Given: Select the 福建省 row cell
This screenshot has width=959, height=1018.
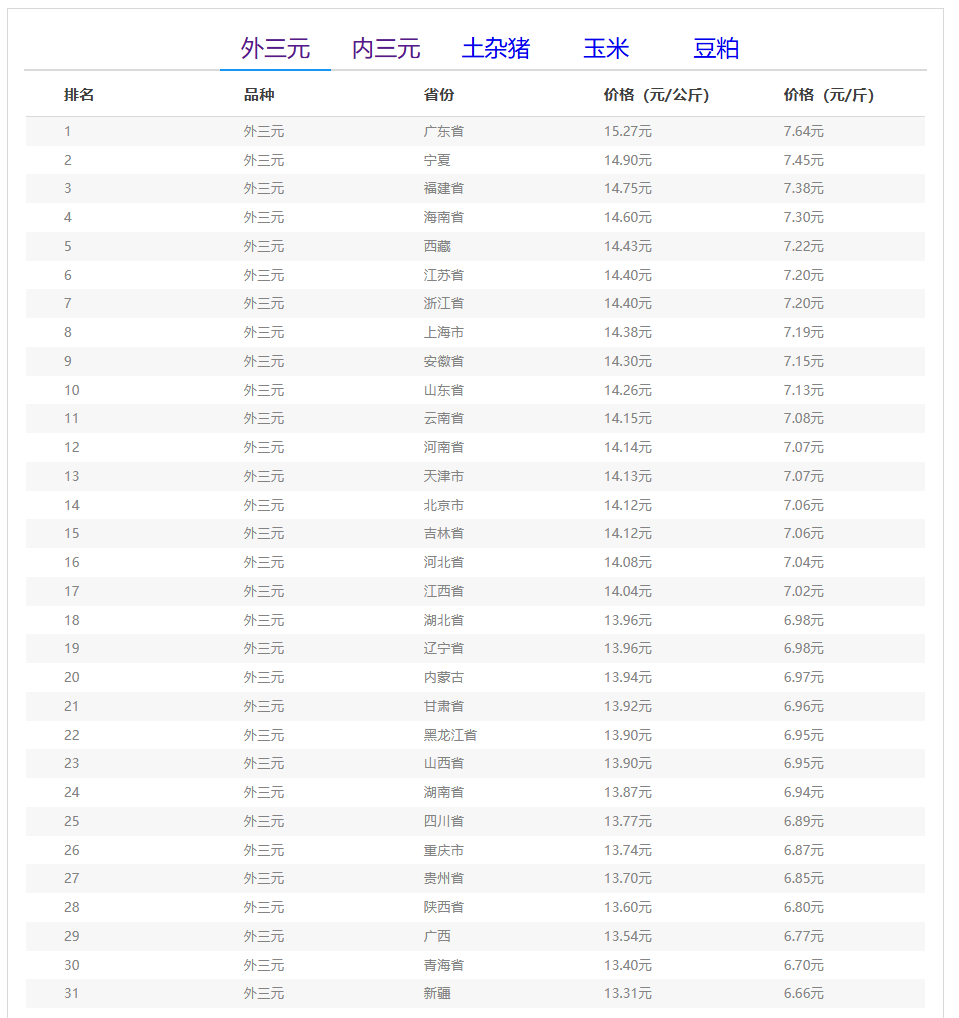Looking at the screenshot, I should point(444,188).
